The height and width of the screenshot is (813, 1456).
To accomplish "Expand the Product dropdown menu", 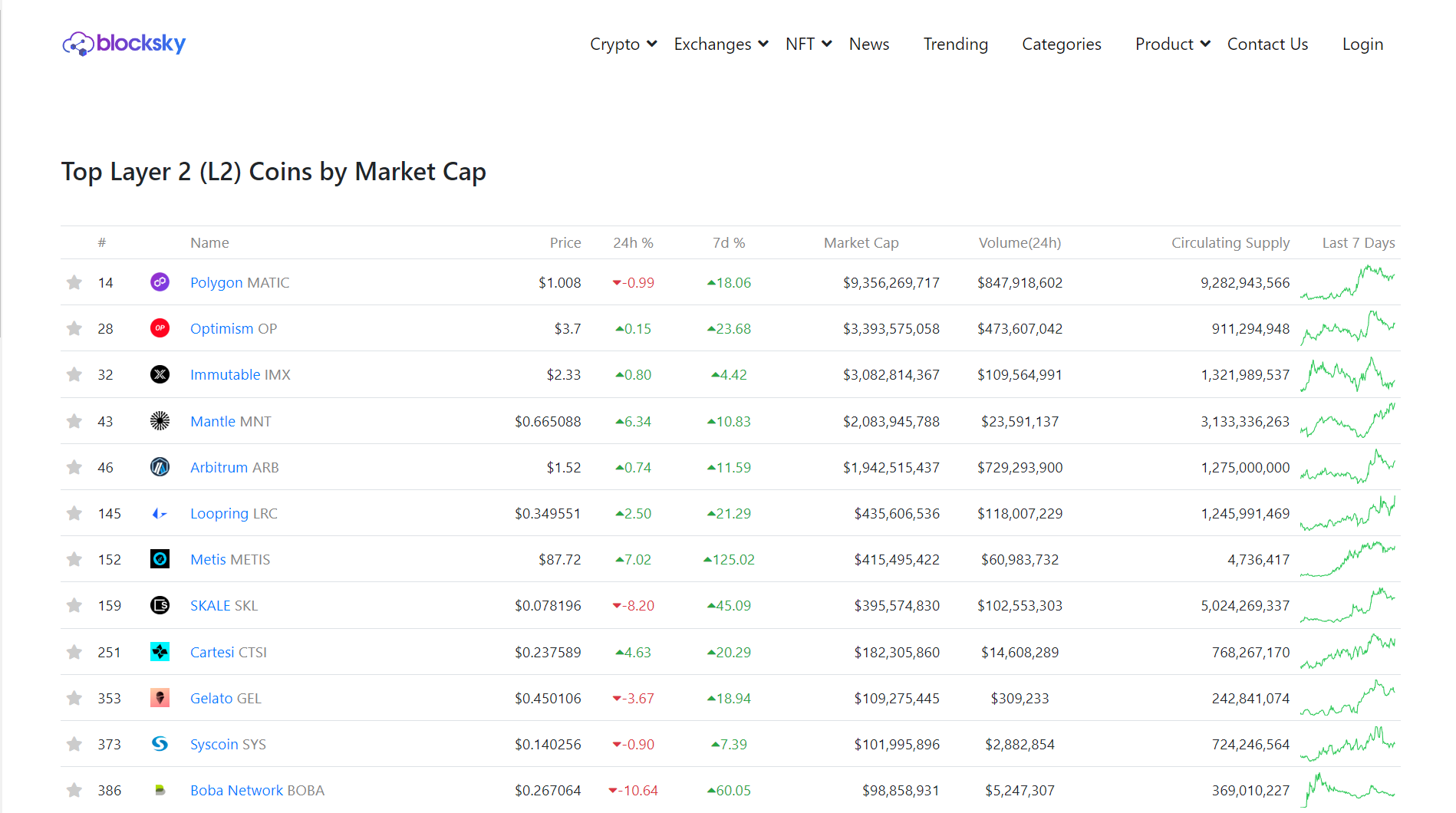I will pyautogui.click(x=1173, y=44).
